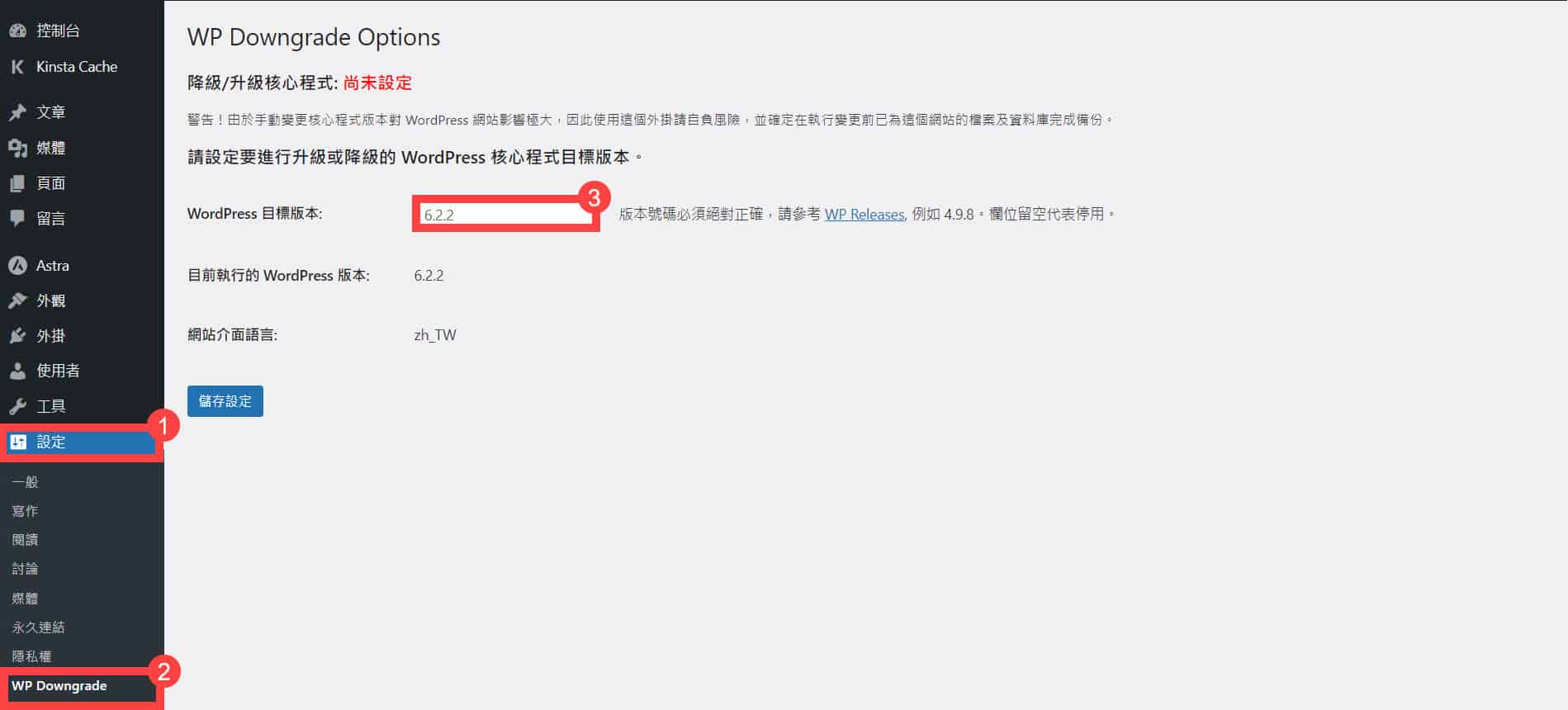The height and width of the screenshot is (710, 1568).
Task: Open the 一般 settings submenu
Action: coord(26,482)
